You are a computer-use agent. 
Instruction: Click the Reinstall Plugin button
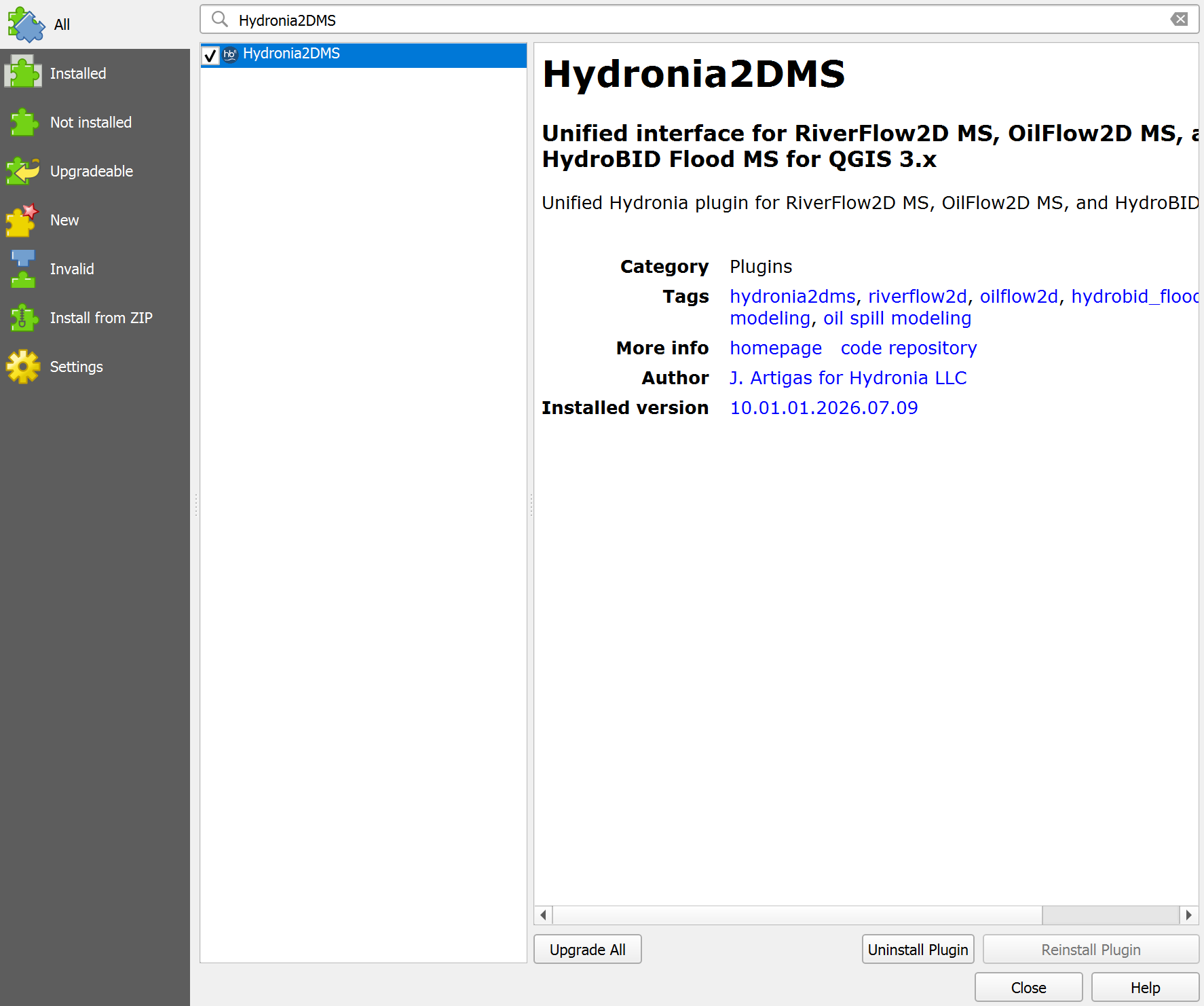tap(1091, 950)
